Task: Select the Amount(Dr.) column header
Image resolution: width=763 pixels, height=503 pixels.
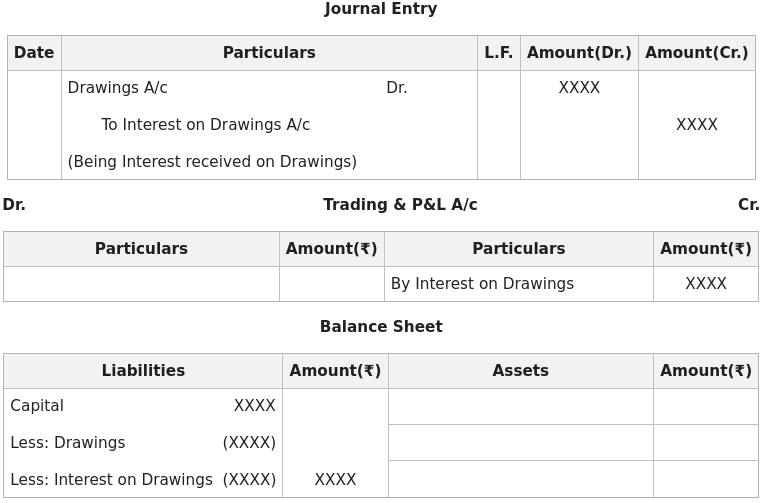Action: (x=579, y=53)
